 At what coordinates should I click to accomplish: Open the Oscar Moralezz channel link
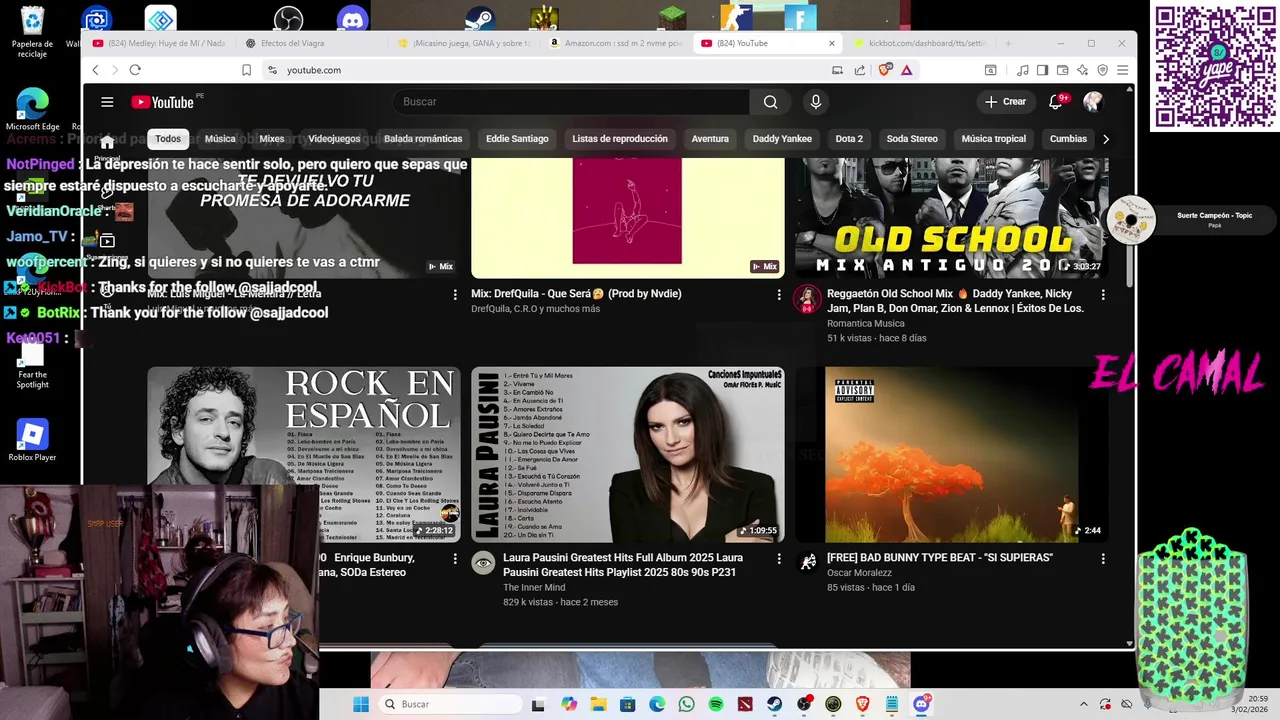pyautogui.click(x=859, y=573)
